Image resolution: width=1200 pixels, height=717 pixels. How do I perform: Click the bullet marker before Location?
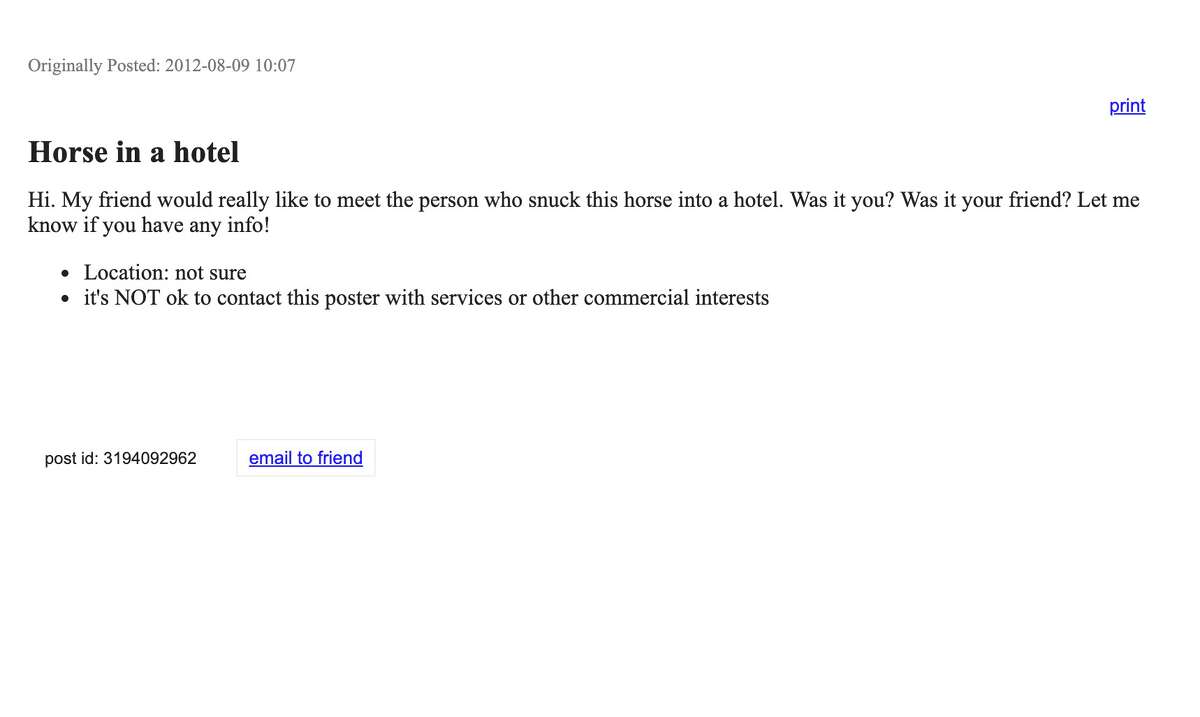pyautogui.click(x=65, y=273)
